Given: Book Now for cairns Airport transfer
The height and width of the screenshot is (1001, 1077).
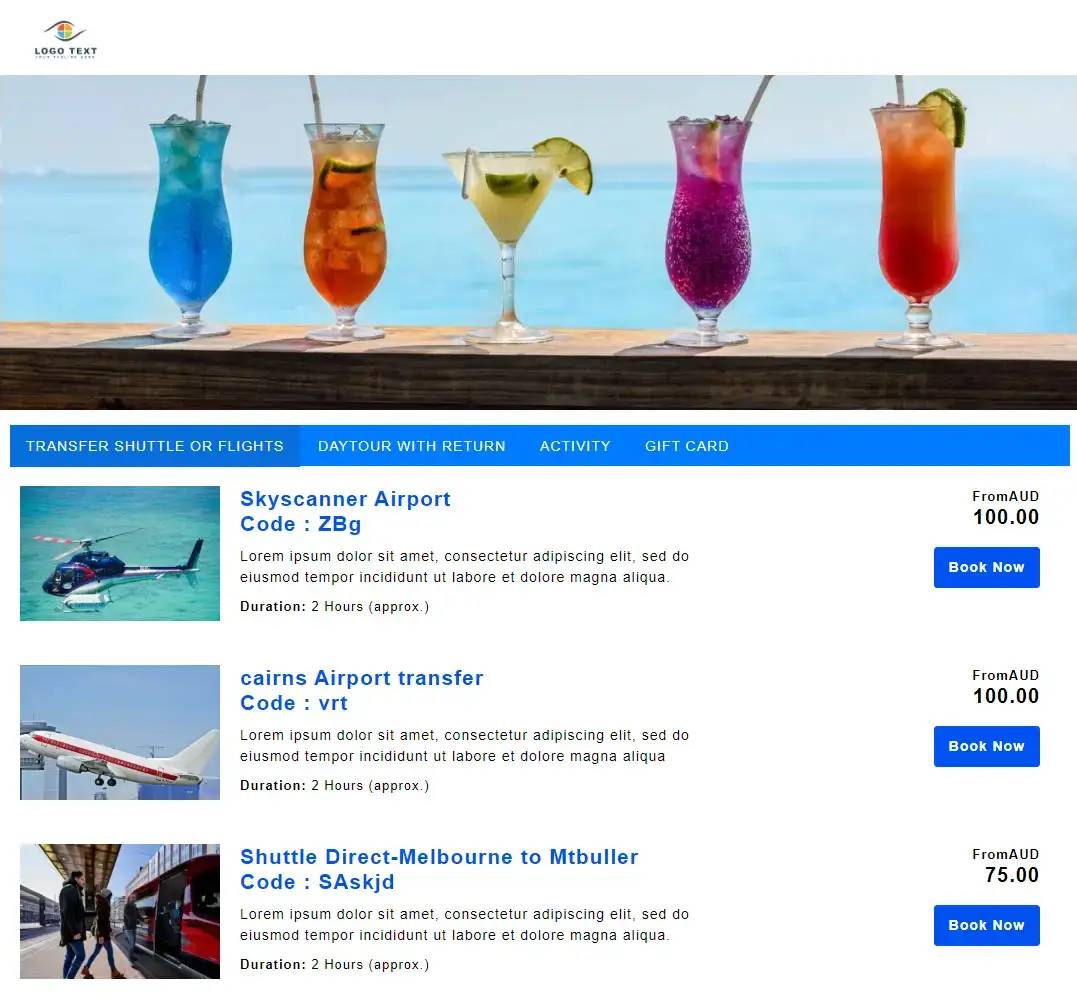Looking at the screenshot, I should (986, 746).
